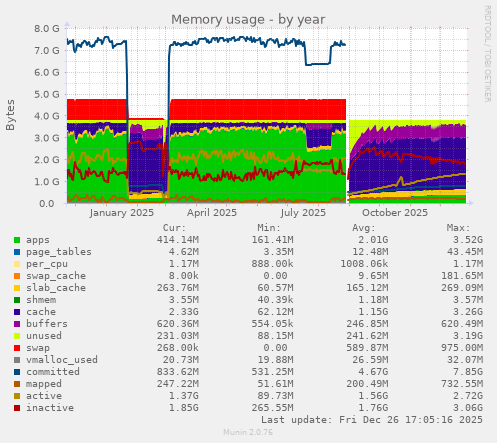Click the committed dark blue swatch
Viewport: 497px width, 443px height.
click(17, 372)
